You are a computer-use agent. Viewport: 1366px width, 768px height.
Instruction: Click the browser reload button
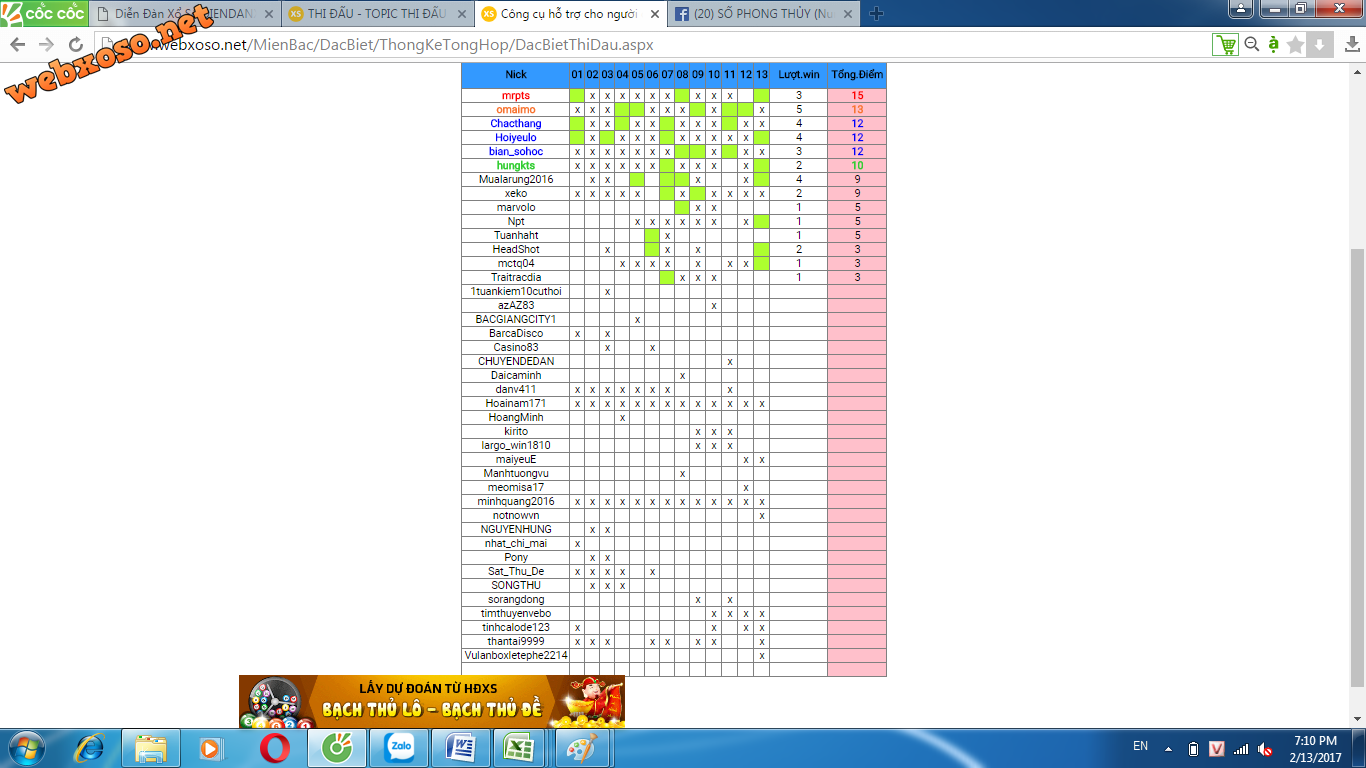pyautogui.click(x=76, y=45)
